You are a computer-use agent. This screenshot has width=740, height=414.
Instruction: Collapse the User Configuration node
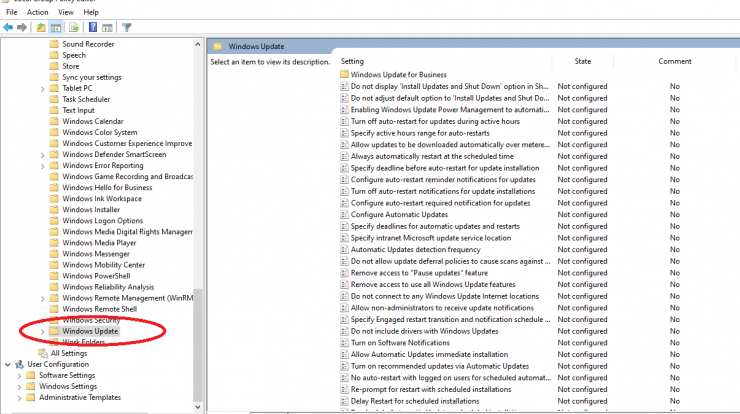click(x=8, y=364)
